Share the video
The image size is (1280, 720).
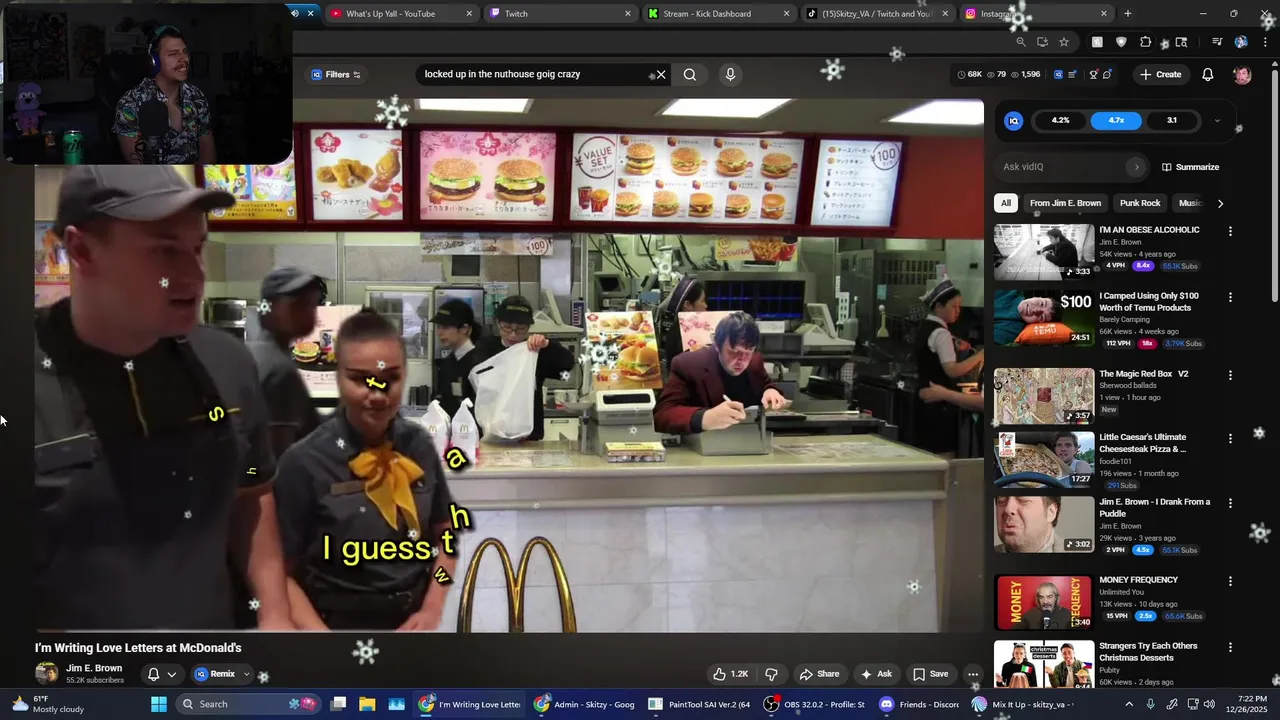(x=819, y=674)
